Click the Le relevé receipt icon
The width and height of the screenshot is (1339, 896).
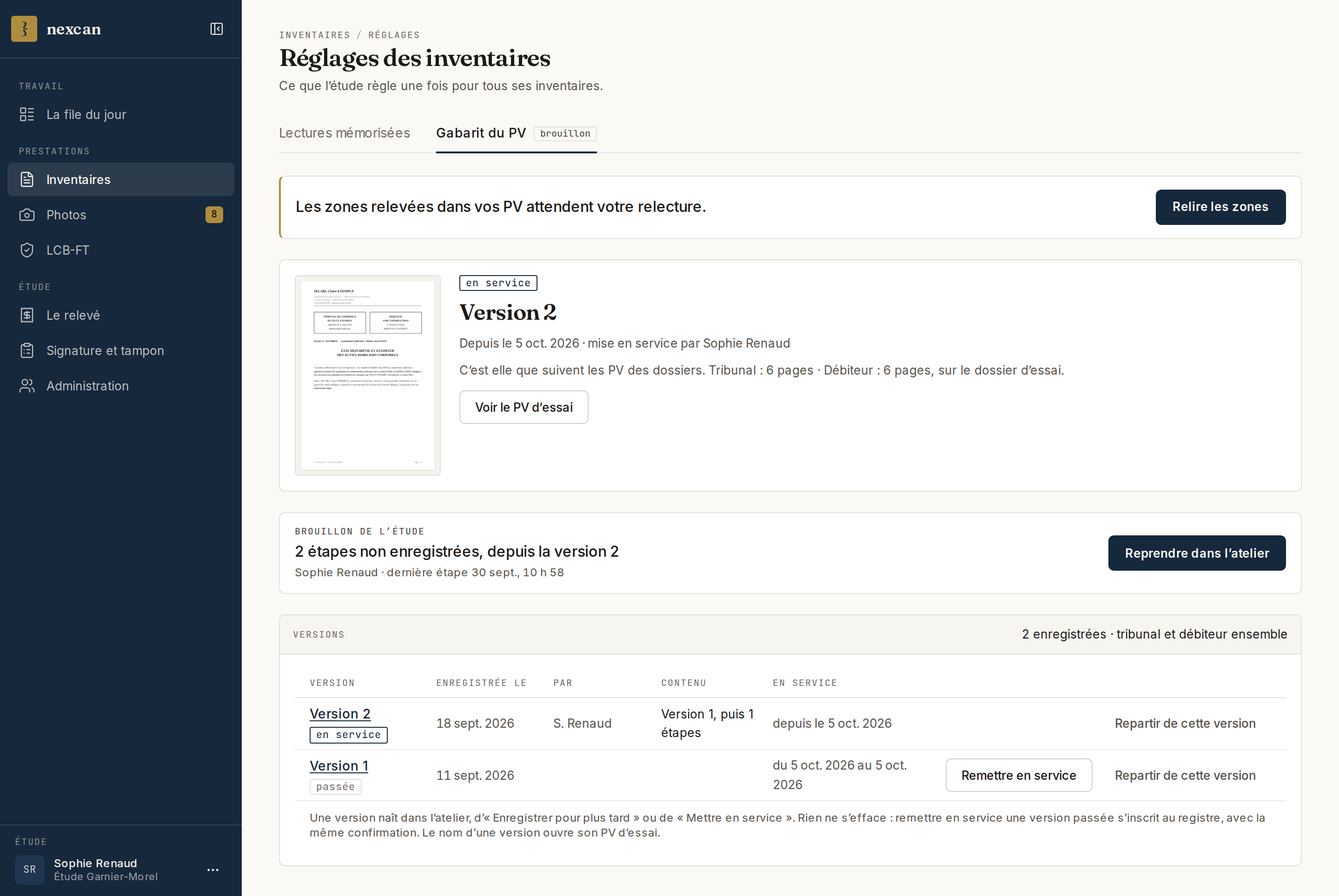(27, 316)
